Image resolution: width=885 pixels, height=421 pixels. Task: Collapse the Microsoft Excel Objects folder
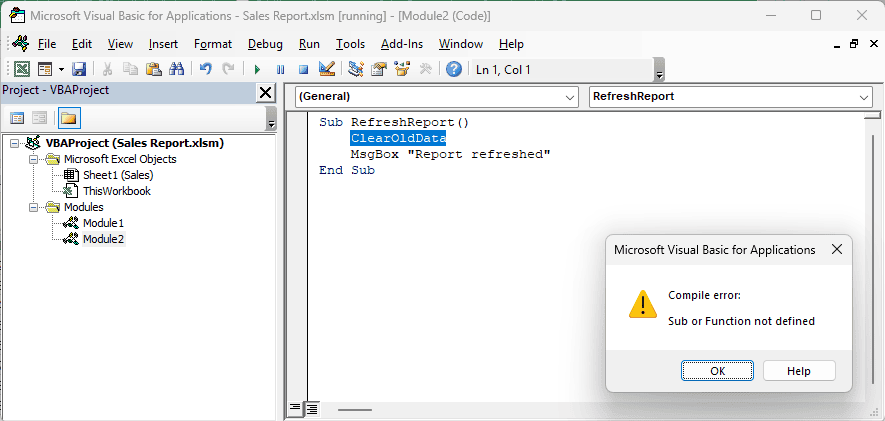34,159
